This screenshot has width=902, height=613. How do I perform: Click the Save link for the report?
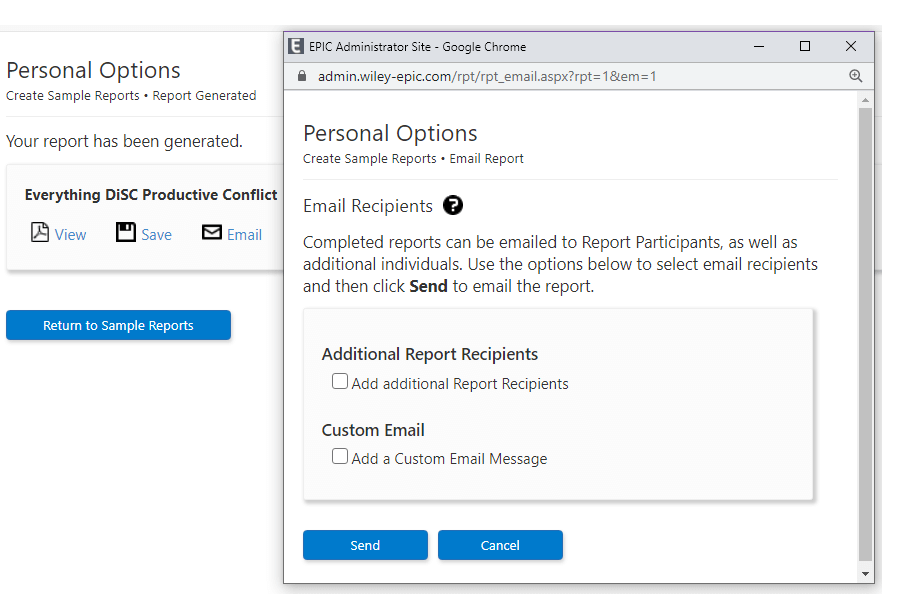coord(156,235)
